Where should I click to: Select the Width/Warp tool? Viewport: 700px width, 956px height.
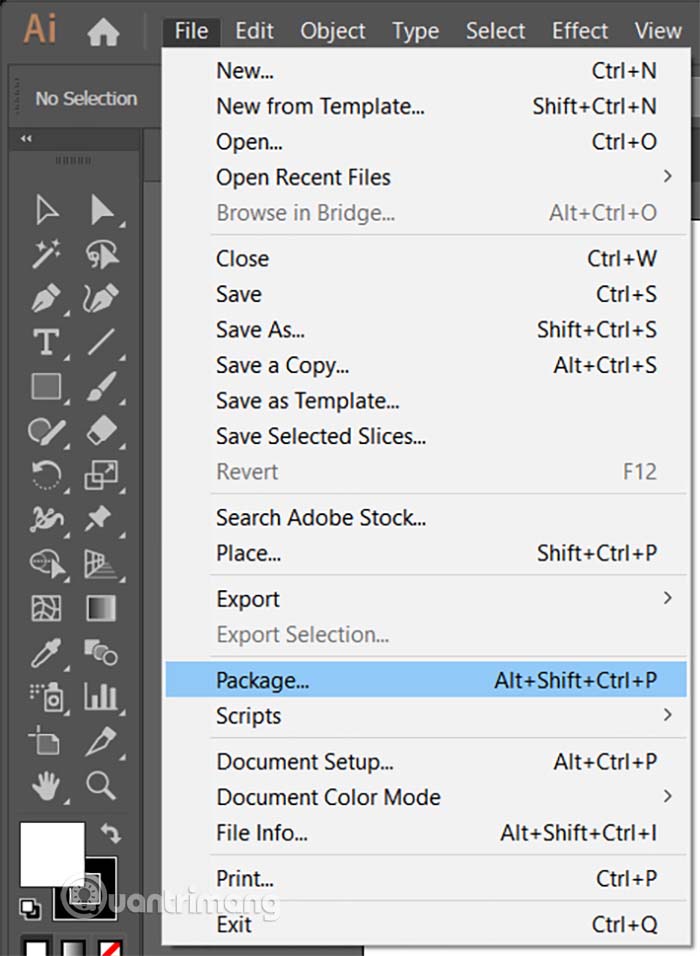click(46, 519)
